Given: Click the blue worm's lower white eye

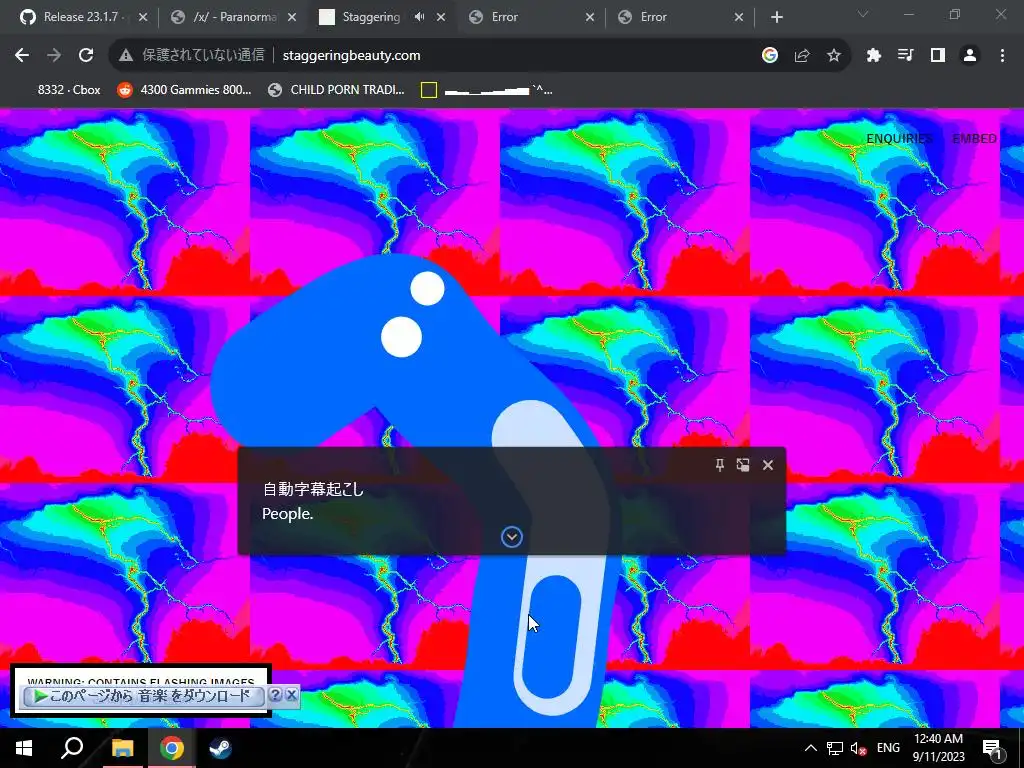Looking at the screenshot, I should [x=401, y=337].
